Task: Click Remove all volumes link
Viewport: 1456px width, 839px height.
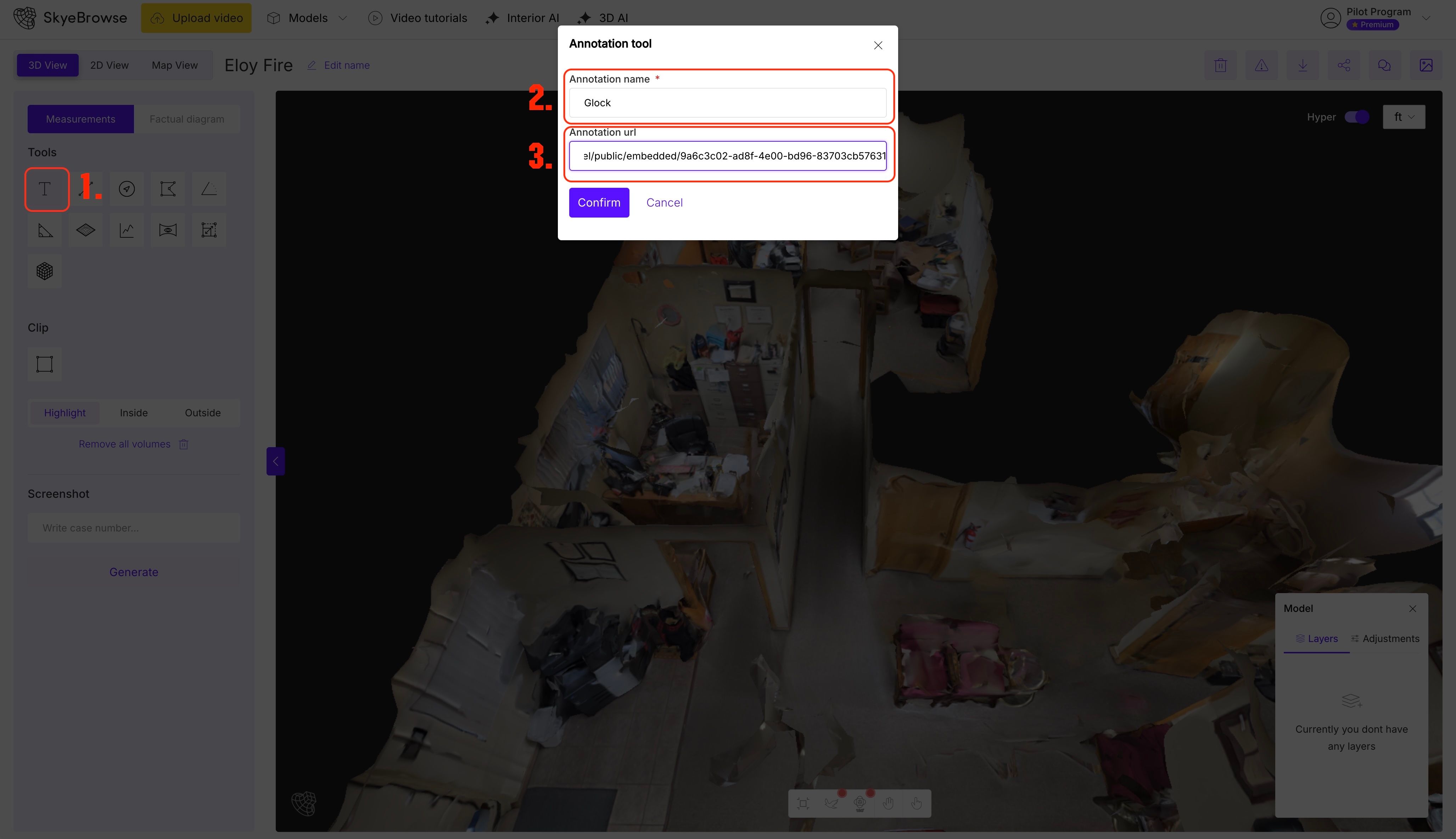Action: [124, 444]
